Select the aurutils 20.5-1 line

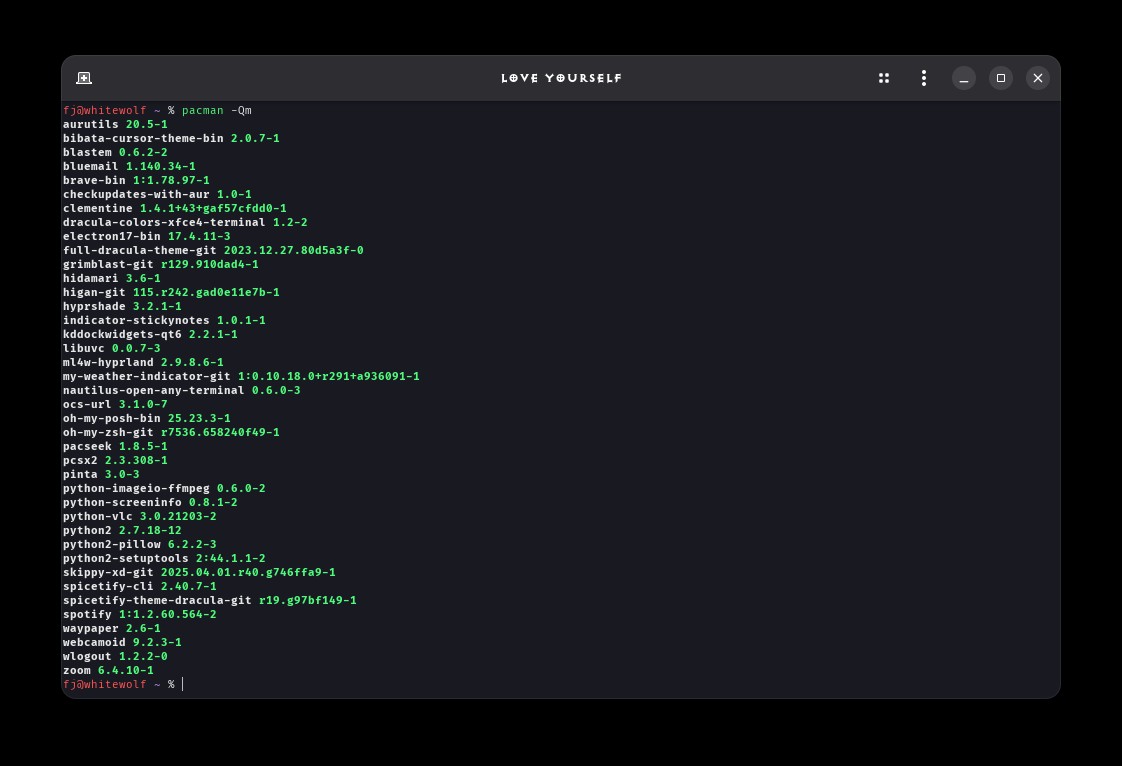pyautogui.click(x=115, y=125)
